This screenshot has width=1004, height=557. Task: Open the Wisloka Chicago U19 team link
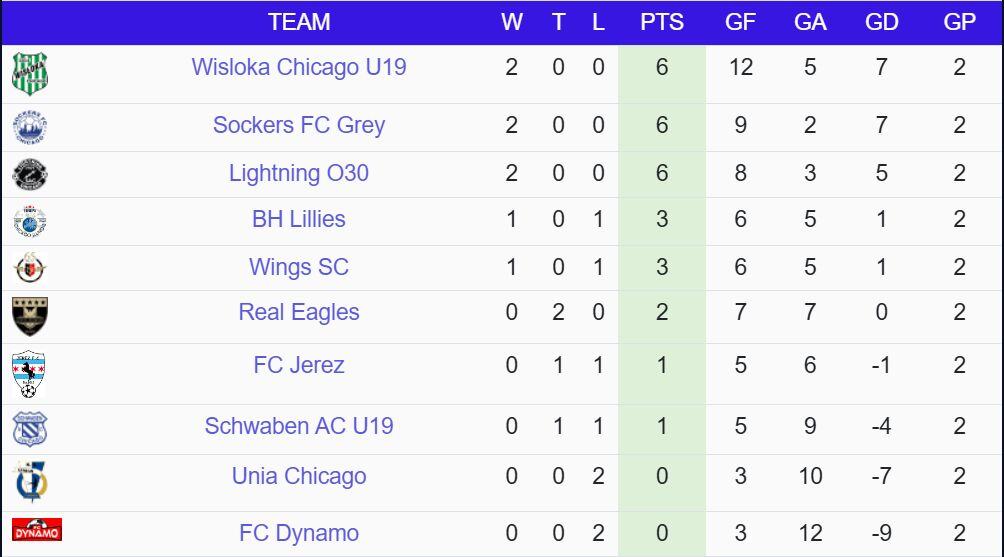[x=299, y=68]
